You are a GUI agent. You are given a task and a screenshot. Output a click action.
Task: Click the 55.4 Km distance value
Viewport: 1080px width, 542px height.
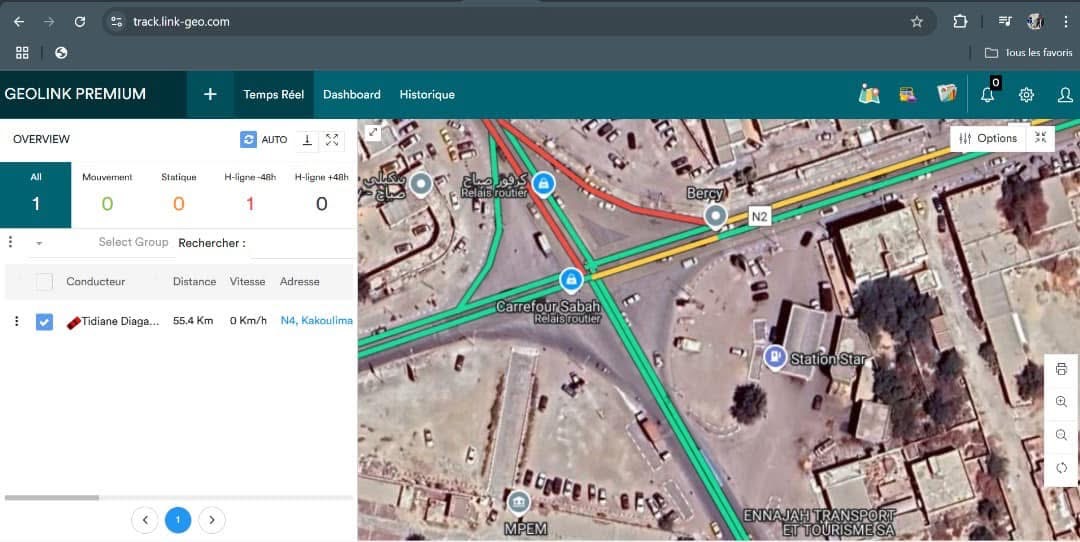pyautogui.click(x=193, y=321)
